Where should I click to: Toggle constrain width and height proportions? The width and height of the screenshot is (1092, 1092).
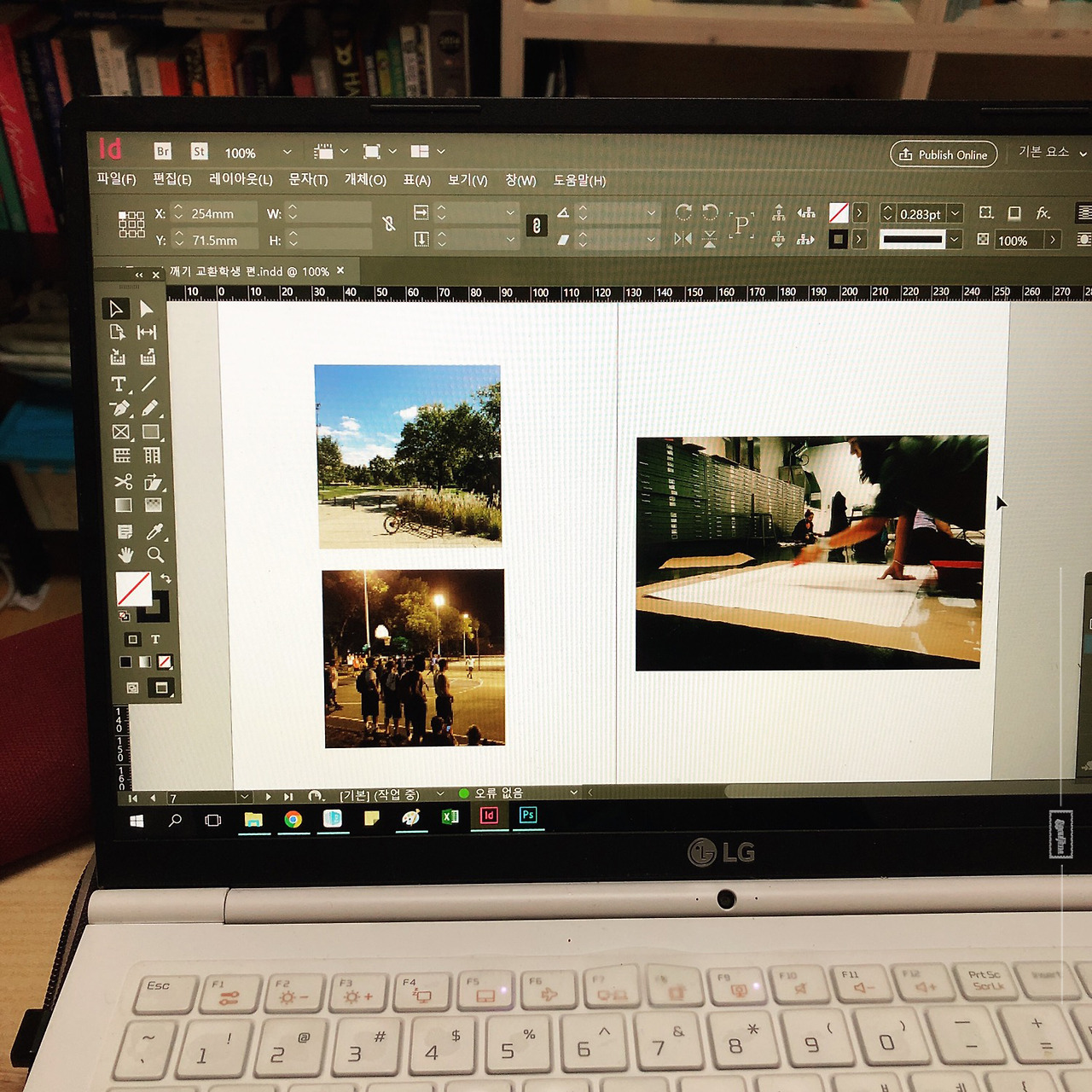[388, 224]
